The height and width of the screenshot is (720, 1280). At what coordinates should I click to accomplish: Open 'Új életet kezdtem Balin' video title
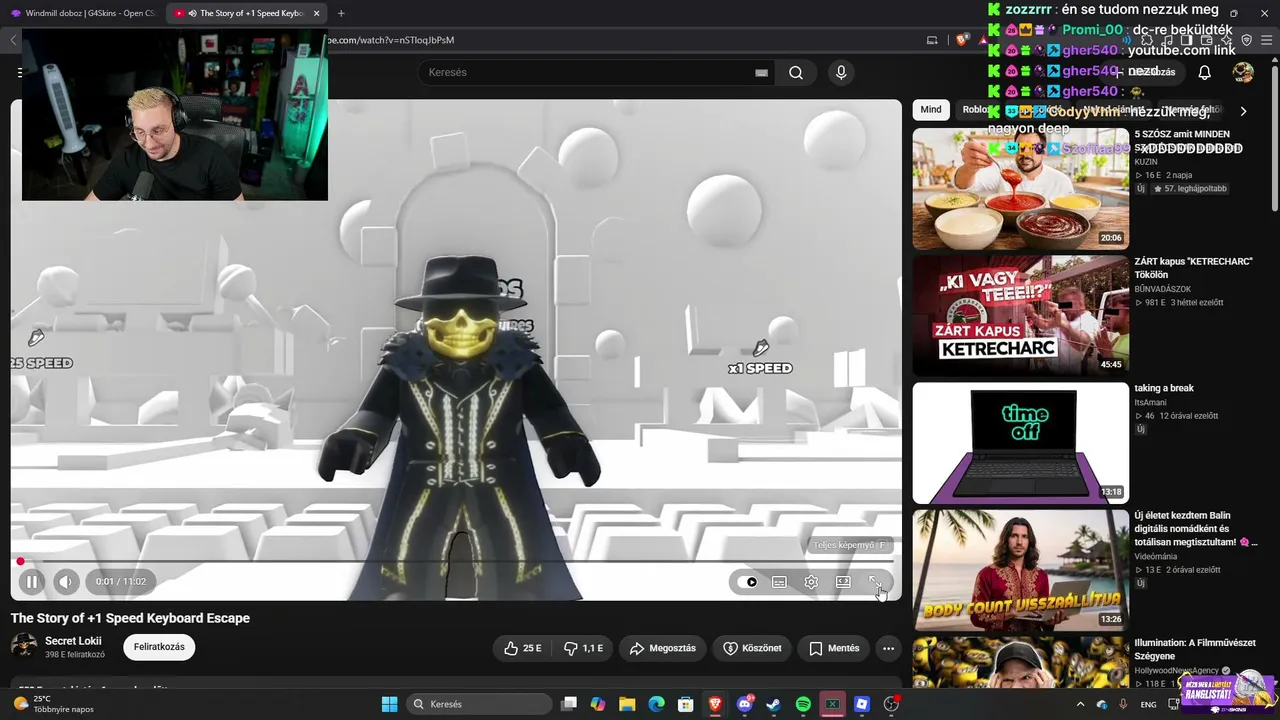pyautogui.click(x=1195, y=529)
